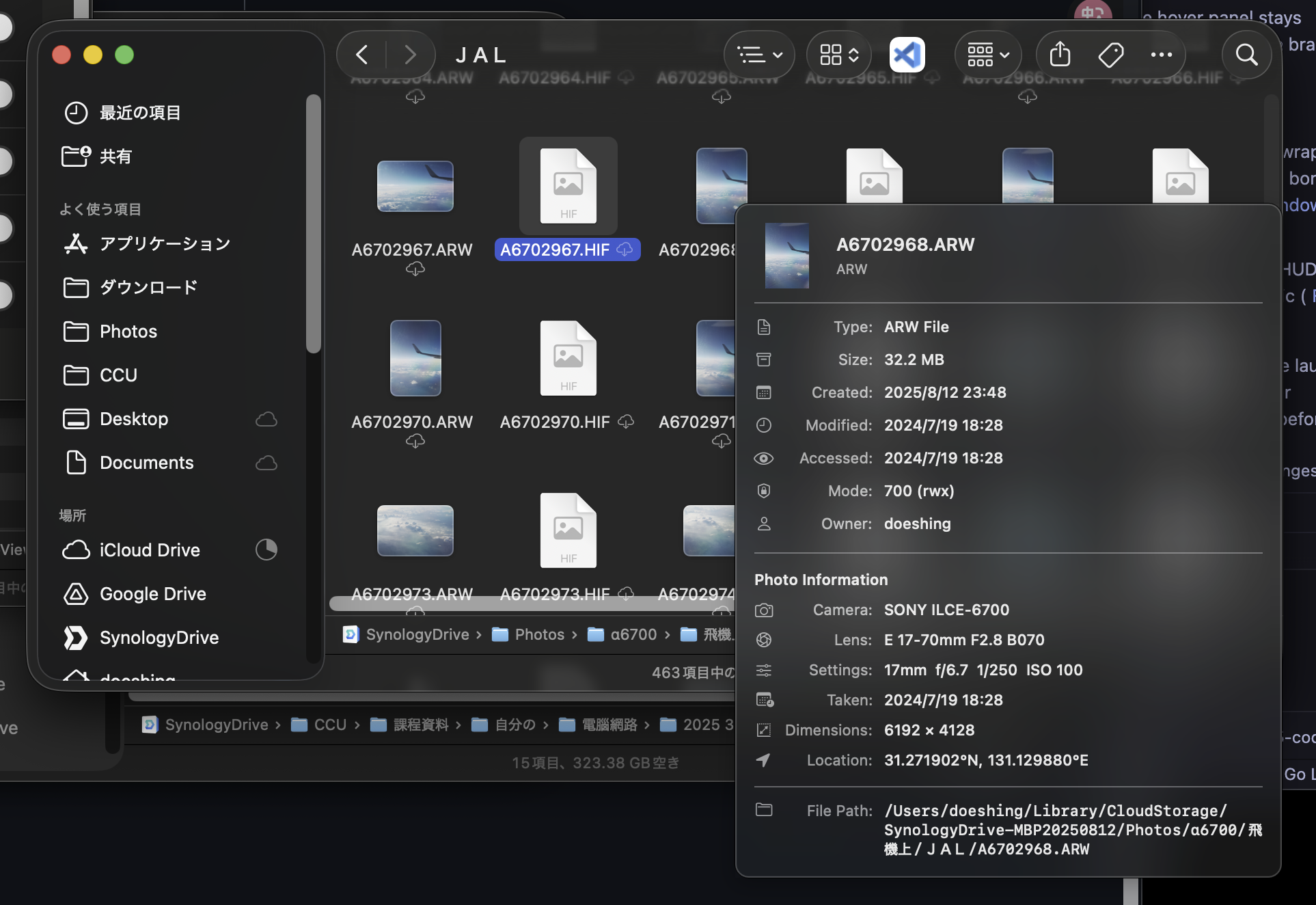Open α6700 folder from the breadcrumb path
This screenshot has width=1316, height=905.
pos(633,634)
